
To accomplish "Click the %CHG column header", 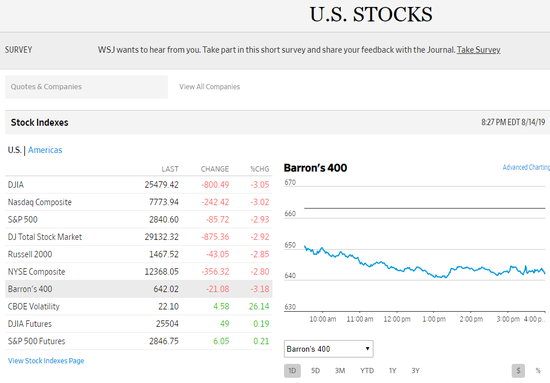I will click(x=260, y=169).
